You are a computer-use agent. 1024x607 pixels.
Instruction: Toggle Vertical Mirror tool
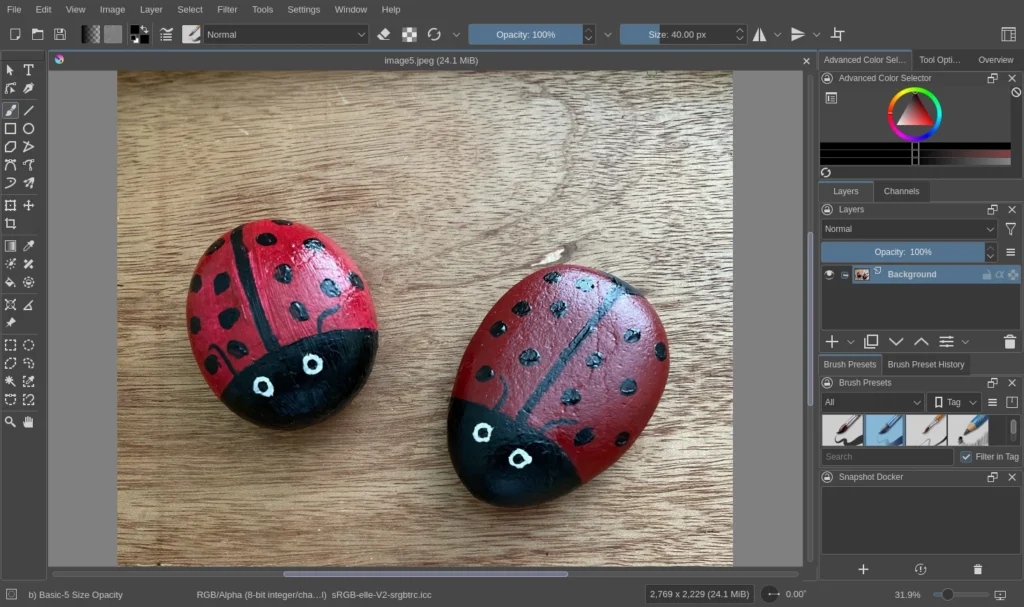(x=797, y=35)
